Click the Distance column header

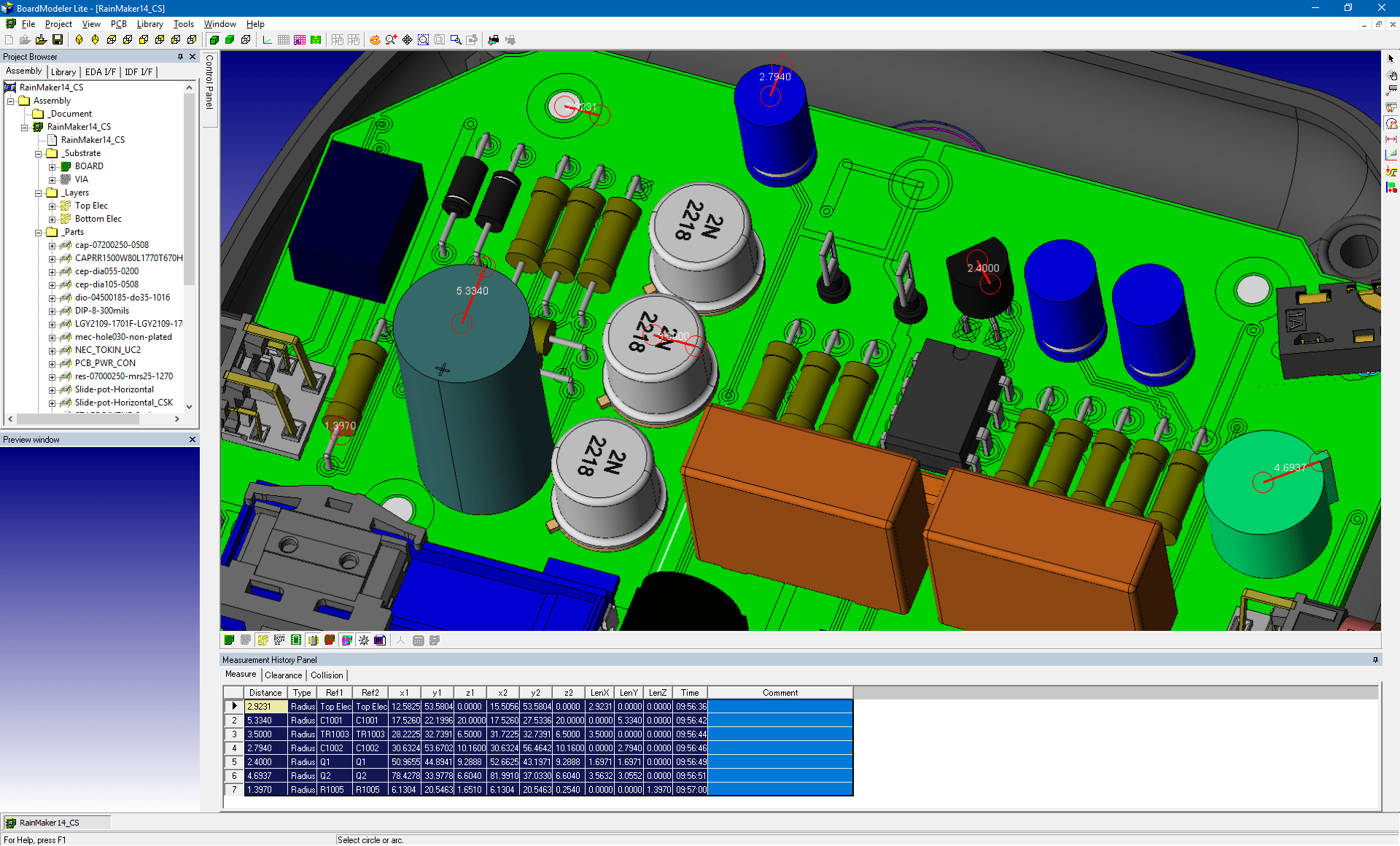(265, 693)
